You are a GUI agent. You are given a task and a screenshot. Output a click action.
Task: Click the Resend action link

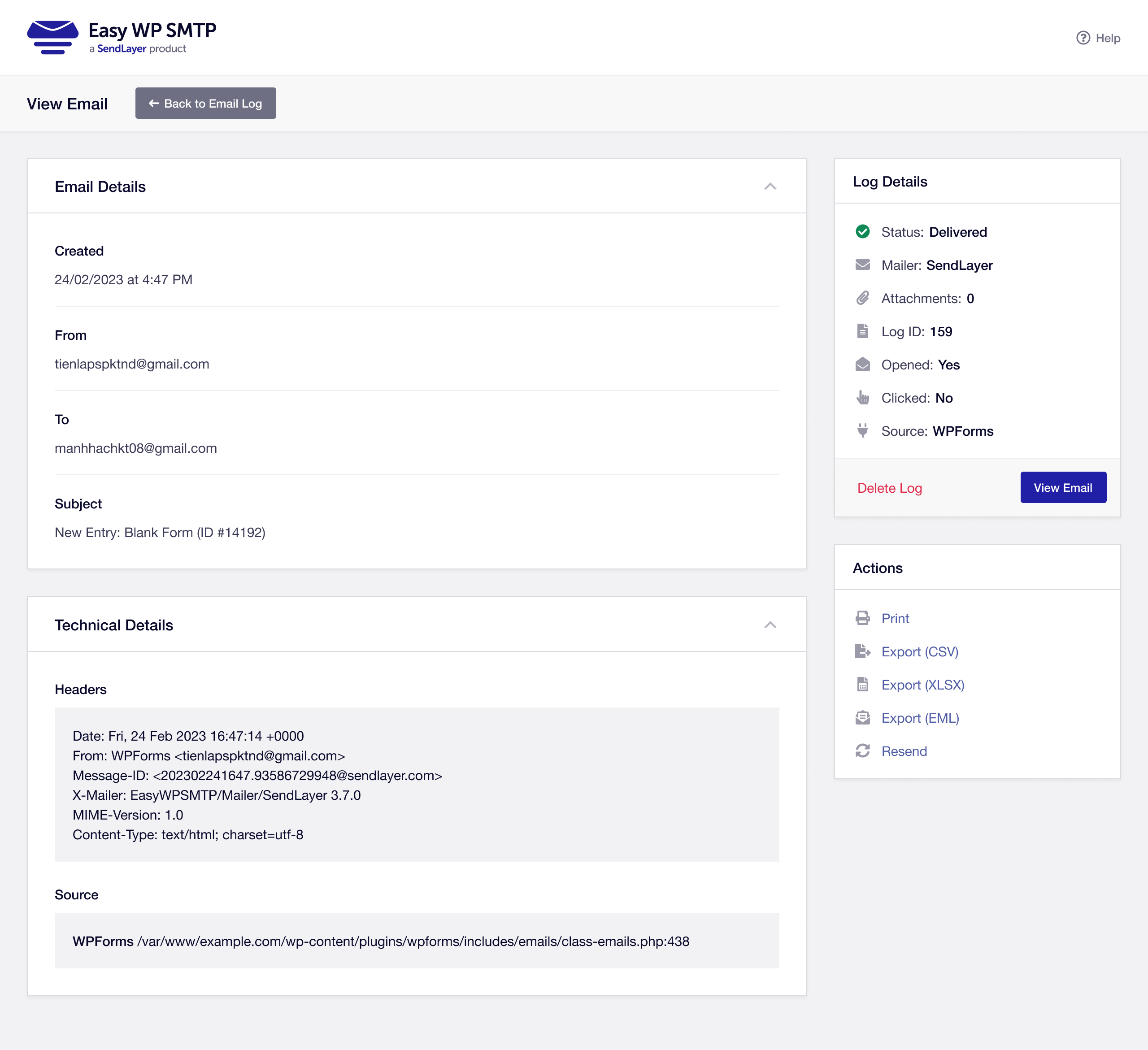coord(904,751)
